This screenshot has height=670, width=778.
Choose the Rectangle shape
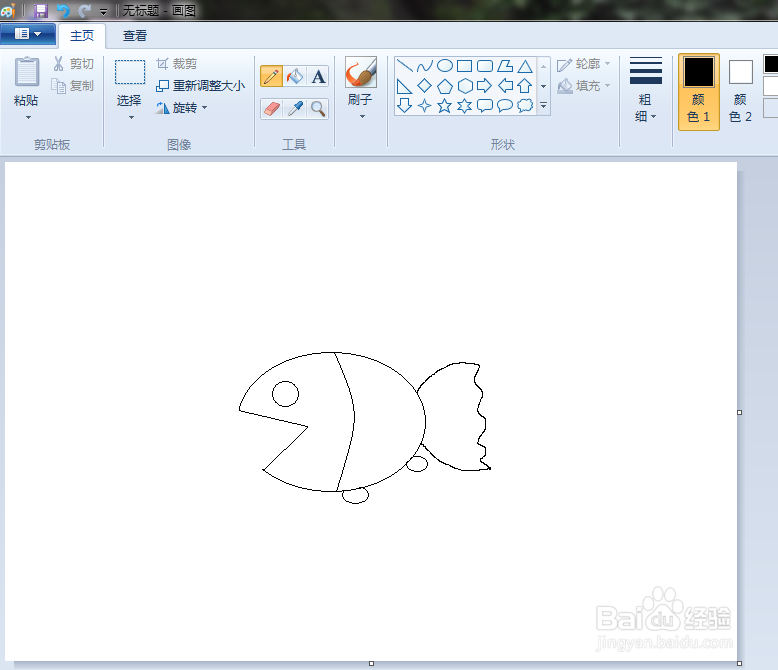[x=465, y=66]
